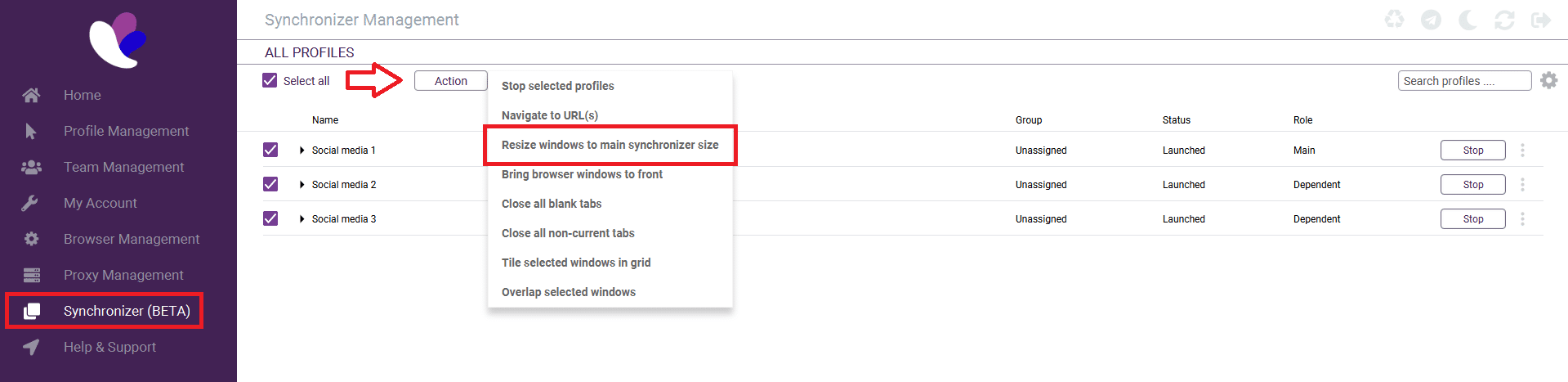
Task: Open the Telegram paper plane icon
Action: (1431, 20)
